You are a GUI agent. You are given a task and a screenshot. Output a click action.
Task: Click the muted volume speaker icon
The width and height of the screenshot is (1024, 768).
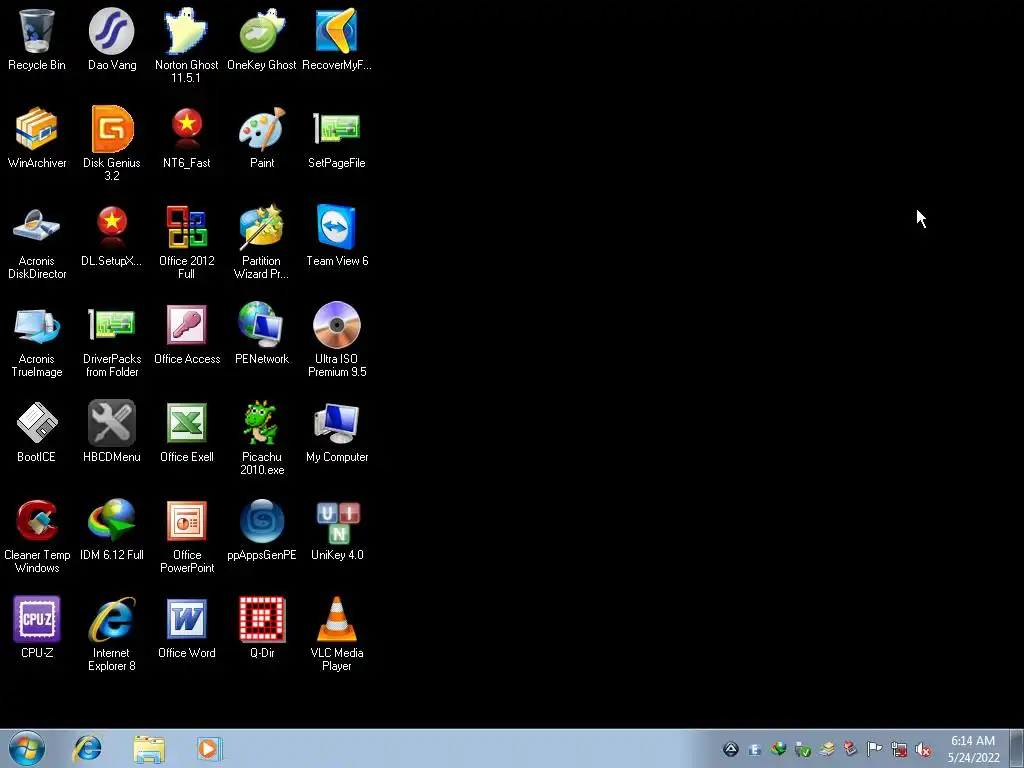pos(923,750)
